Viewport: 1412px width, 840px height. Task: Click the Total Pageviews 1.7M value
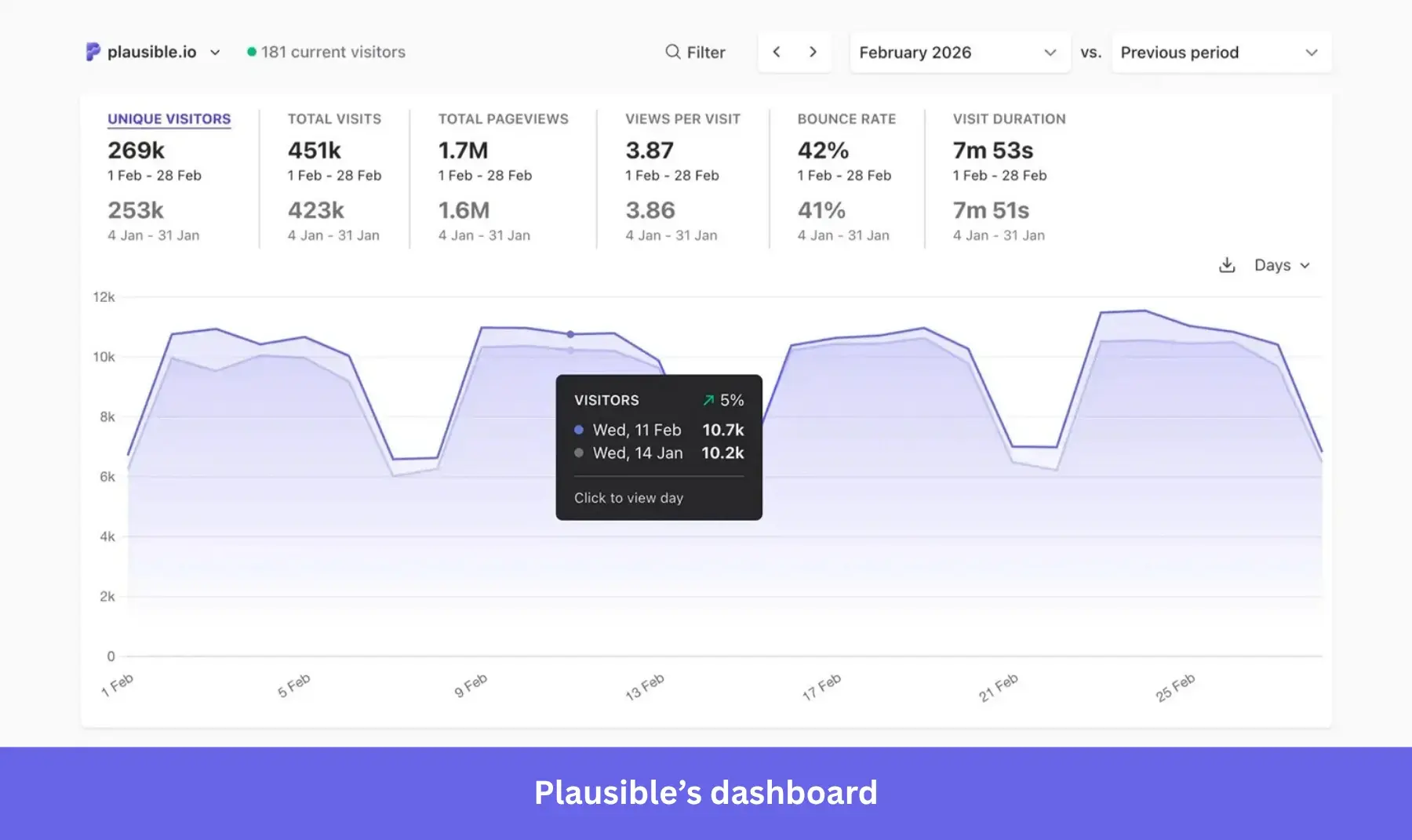(462, 149)
